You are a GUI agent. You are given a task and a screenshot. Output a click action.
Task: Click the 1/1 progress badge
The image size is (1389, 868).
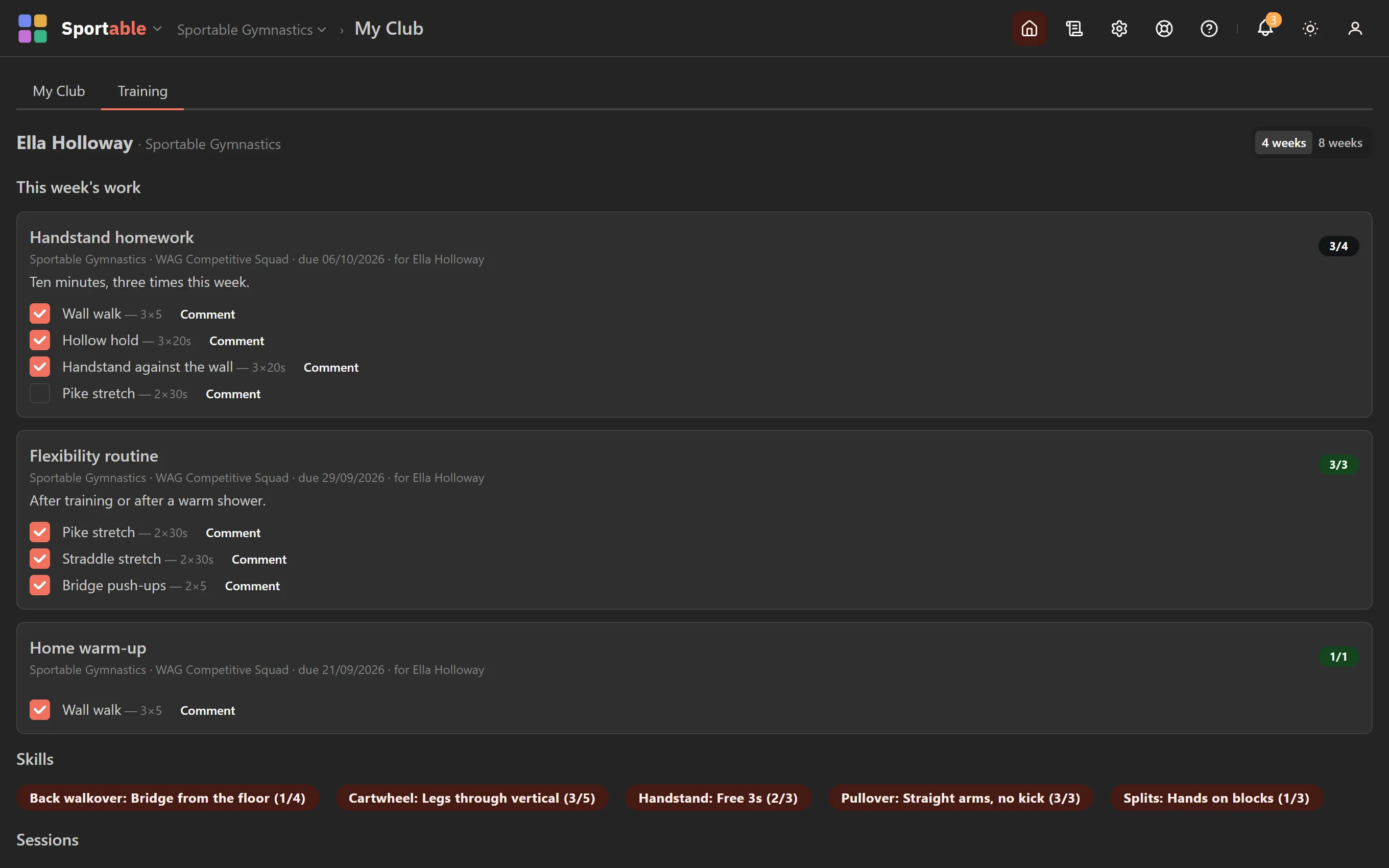(x=1338, y=656)
